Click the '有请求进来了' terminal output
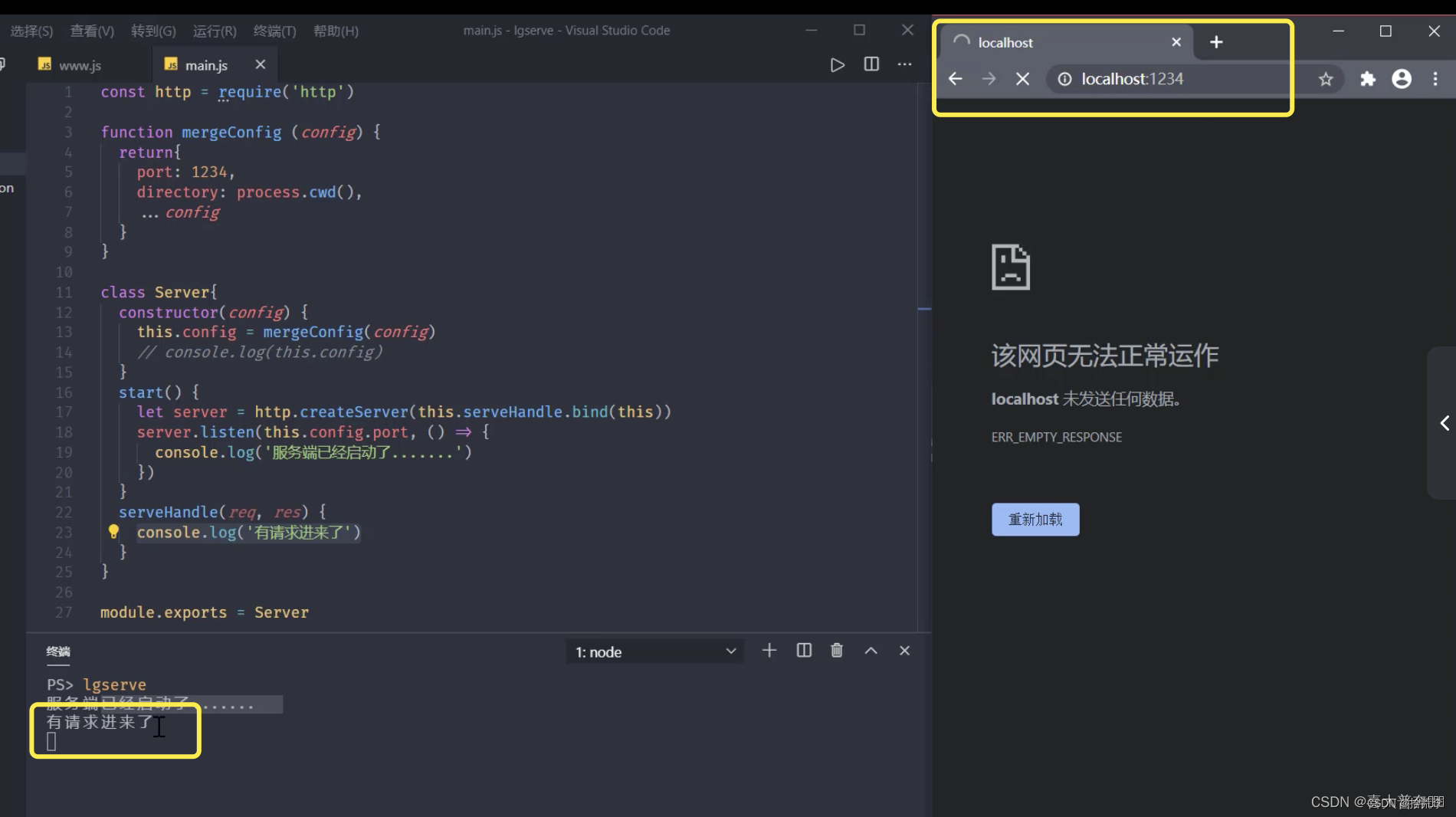The image size is (1456, 817). [x=100, y=722]
